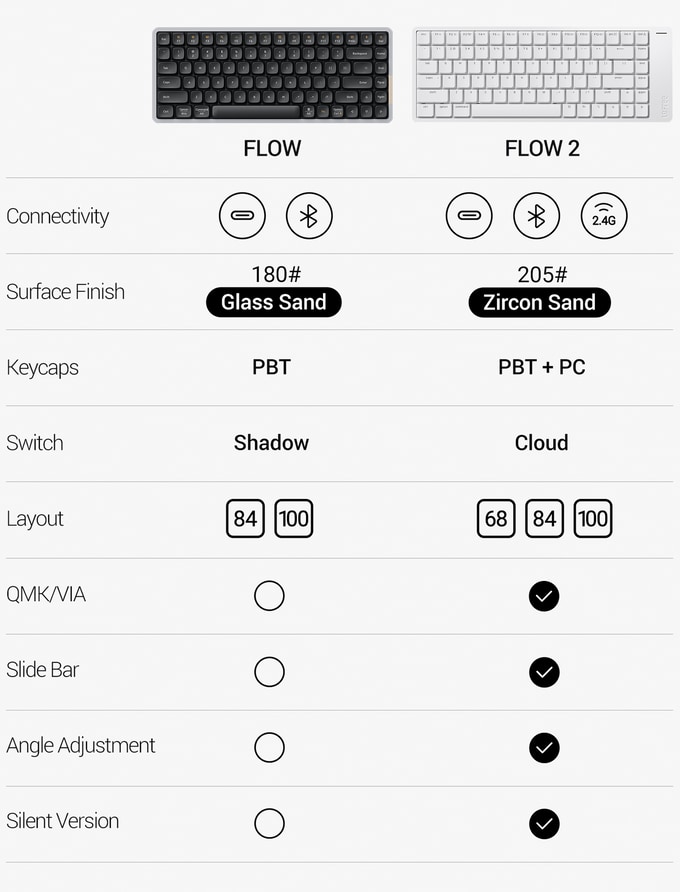Image resolution: width=680 pixels, height=892 pixels.
Task: Select the 84 layout badge under FLOW
Action: 245,519
